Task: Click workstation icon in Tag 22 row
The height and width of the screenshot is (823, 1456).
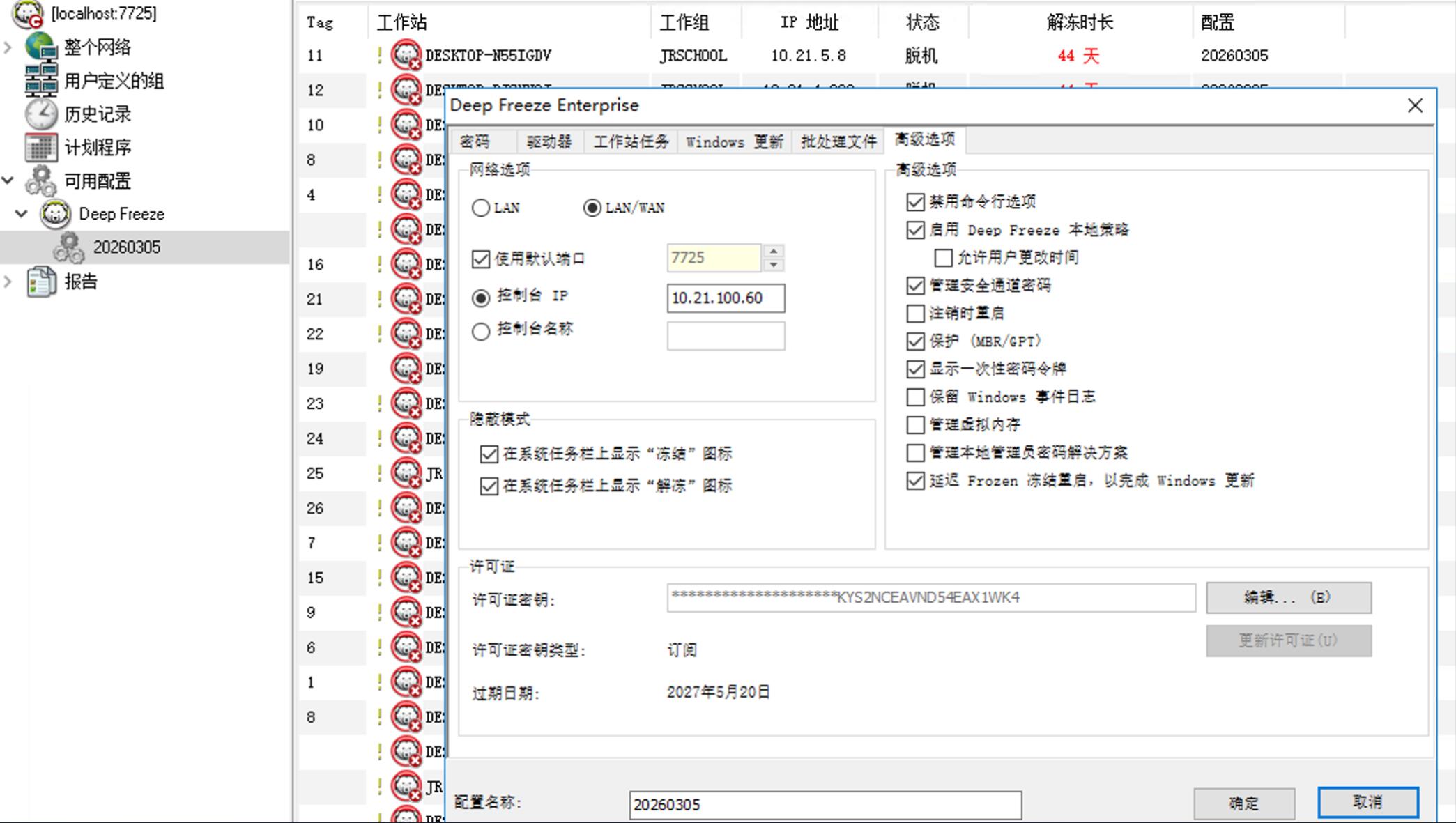Action: click(406, 334)
